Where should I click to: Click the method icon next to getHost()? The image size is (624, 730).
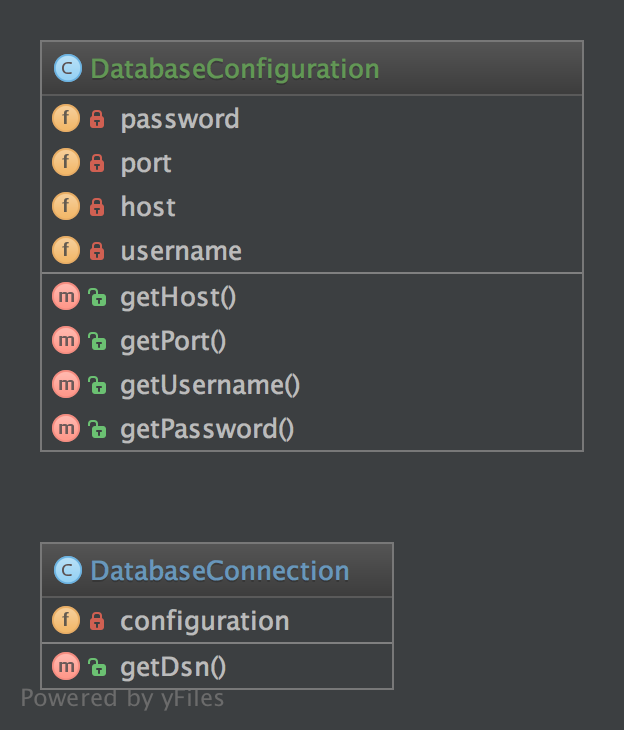point(66,297)
